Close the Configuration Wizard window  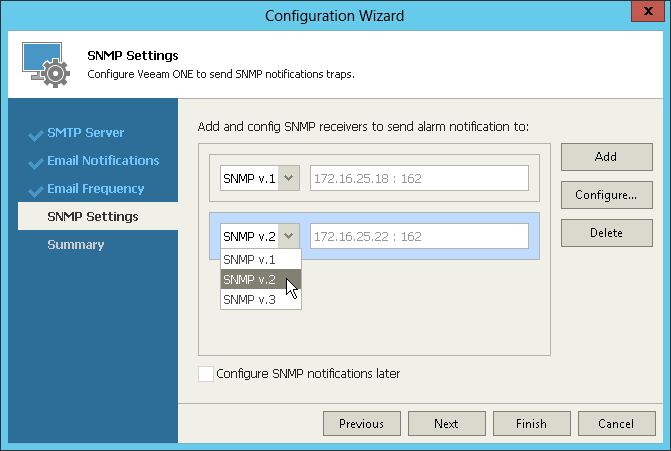click(646, 14)
